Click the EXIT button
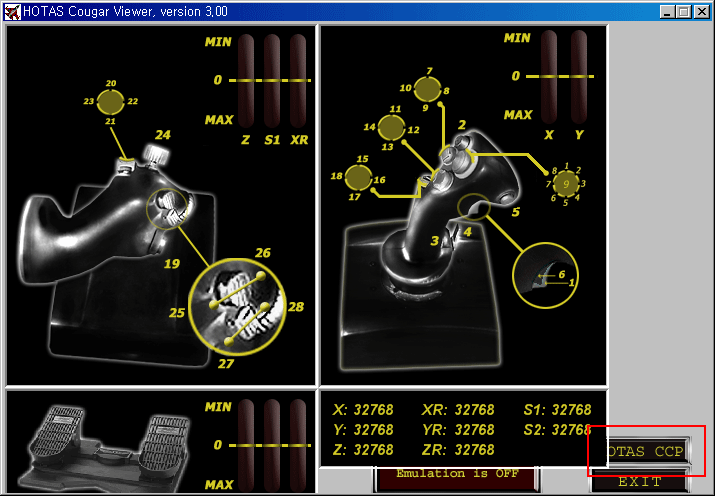Image resolution: width=715 pixels, height=496 pixels. pos(640,481)
